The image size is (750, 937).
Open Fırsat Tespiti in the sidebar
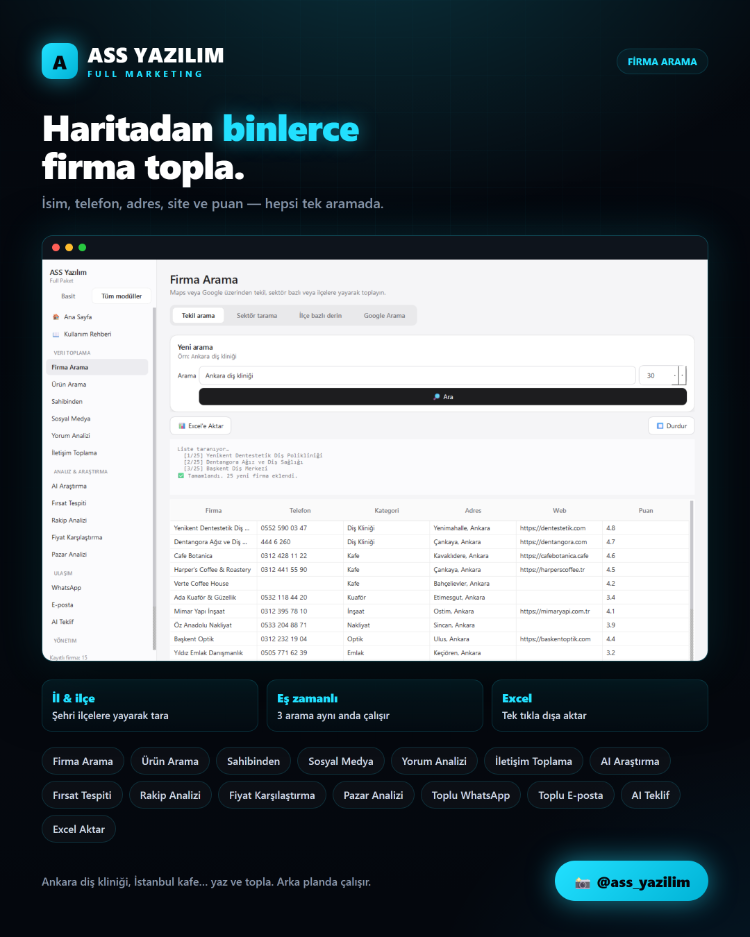(x=97, y=503)
